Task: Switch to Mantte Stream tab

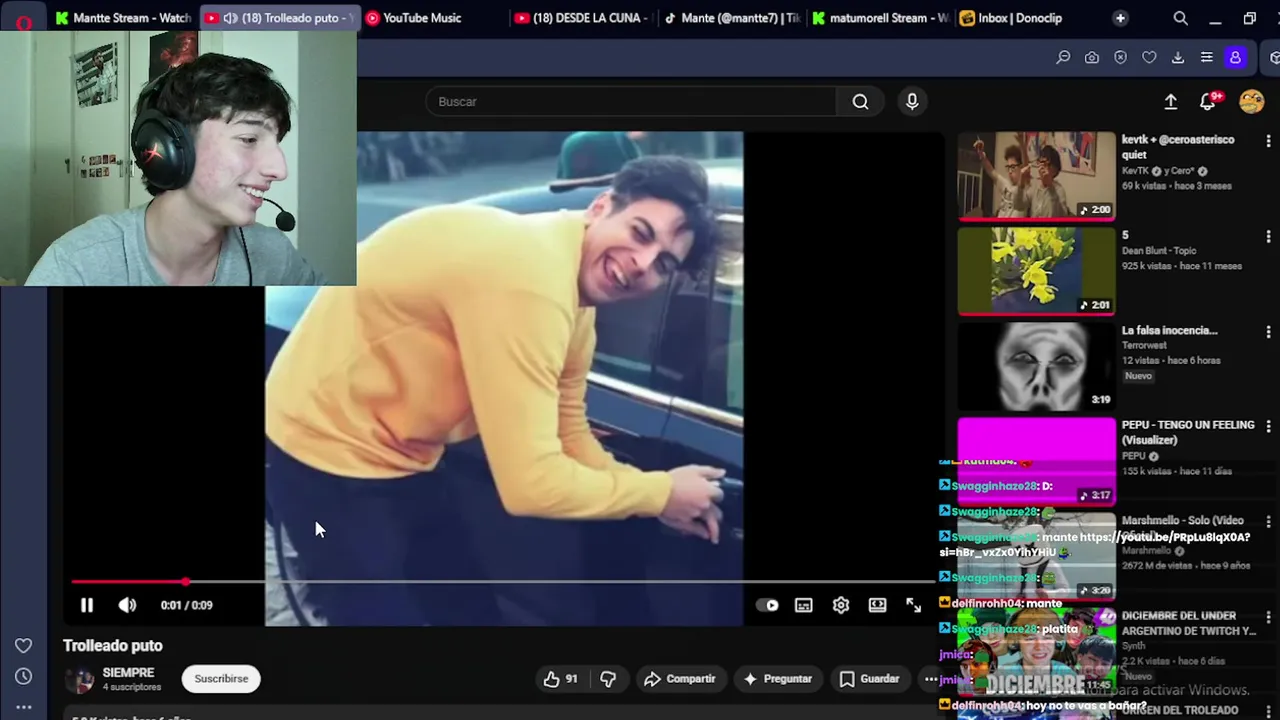Action: [124, 18]
